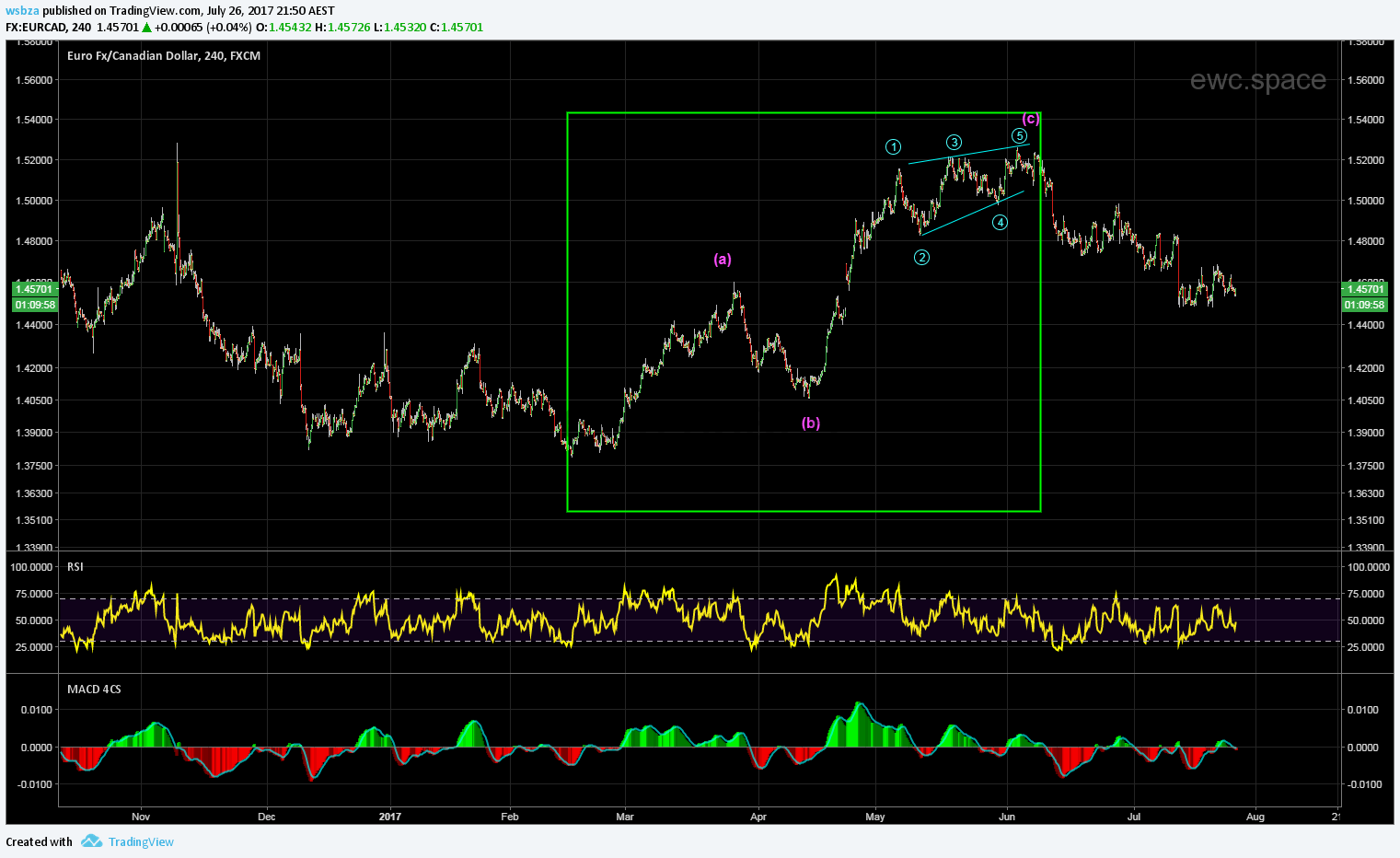
Task: Click the RSI indicator title
Action: click(x=75, y=567)
